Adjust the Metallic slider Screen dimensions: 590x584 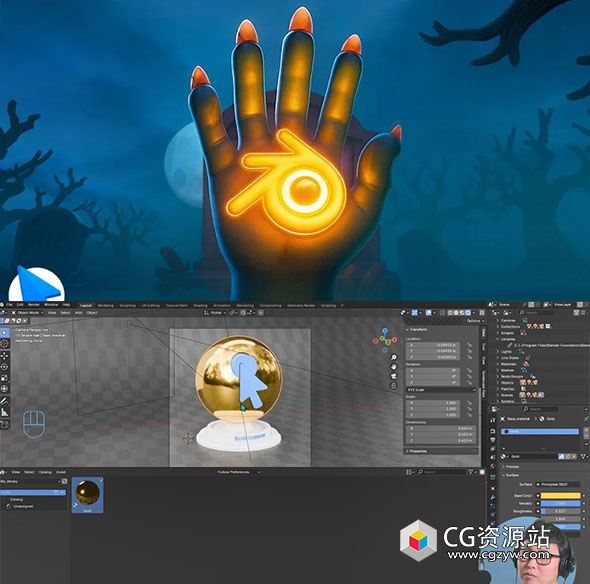pos(560,503)
